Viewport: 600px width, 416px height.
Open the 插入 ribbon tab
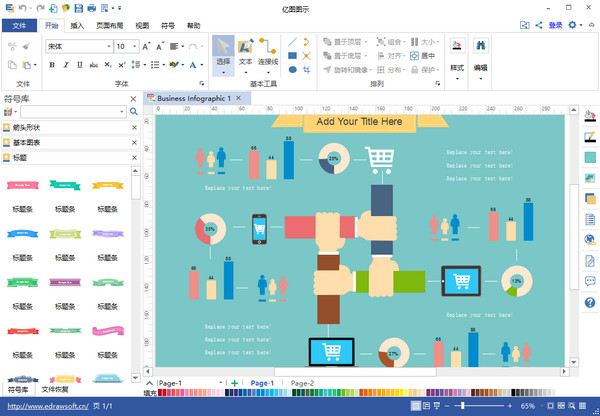[x=77, y=25]
